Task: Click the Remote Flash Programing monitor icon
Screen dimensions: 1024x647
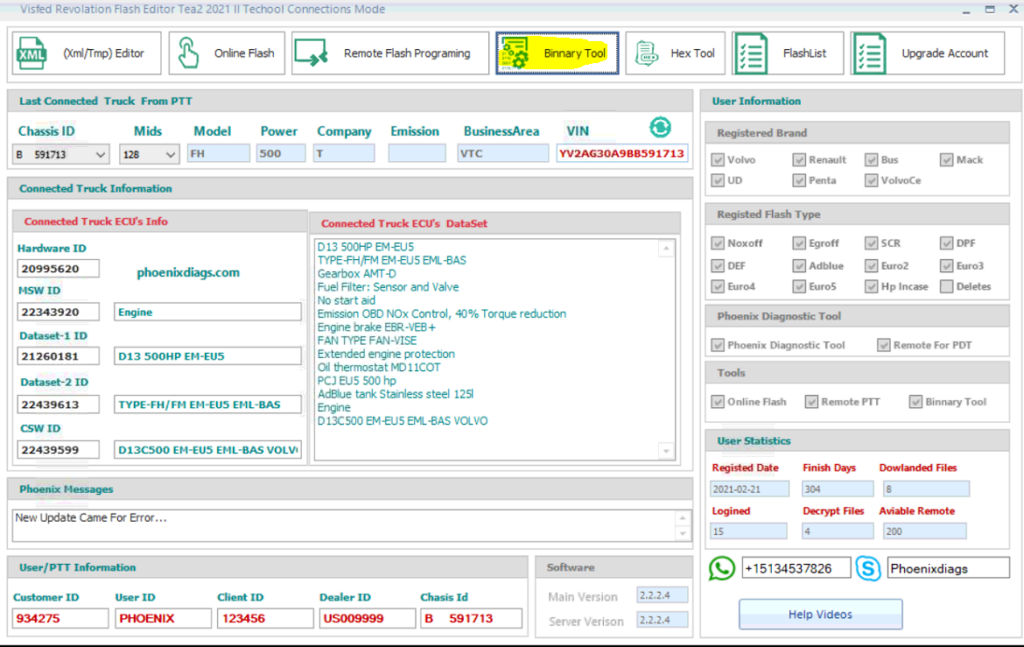Action: tap(311, 53)
